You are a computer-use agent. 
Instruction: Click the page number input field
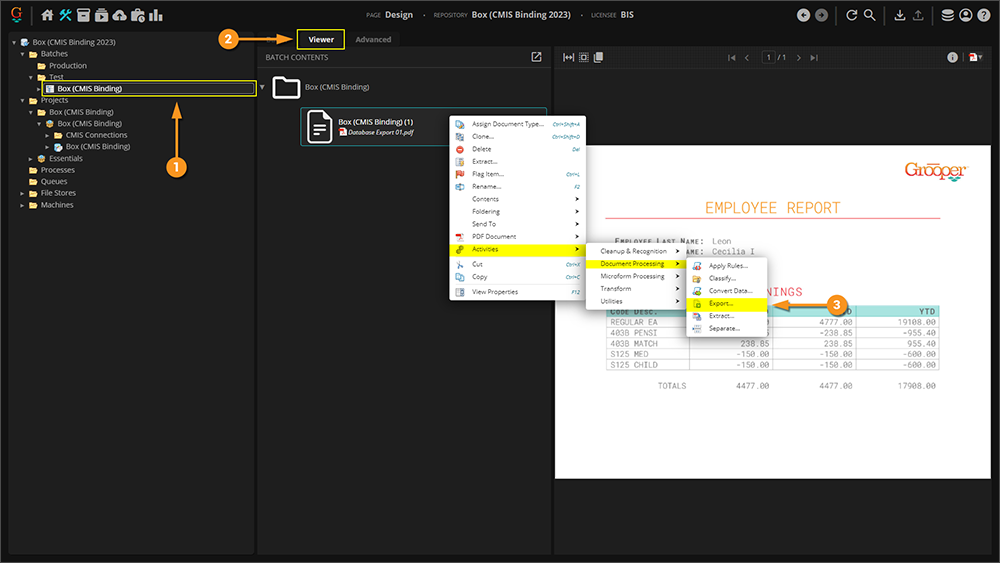[x=768, y=58]
